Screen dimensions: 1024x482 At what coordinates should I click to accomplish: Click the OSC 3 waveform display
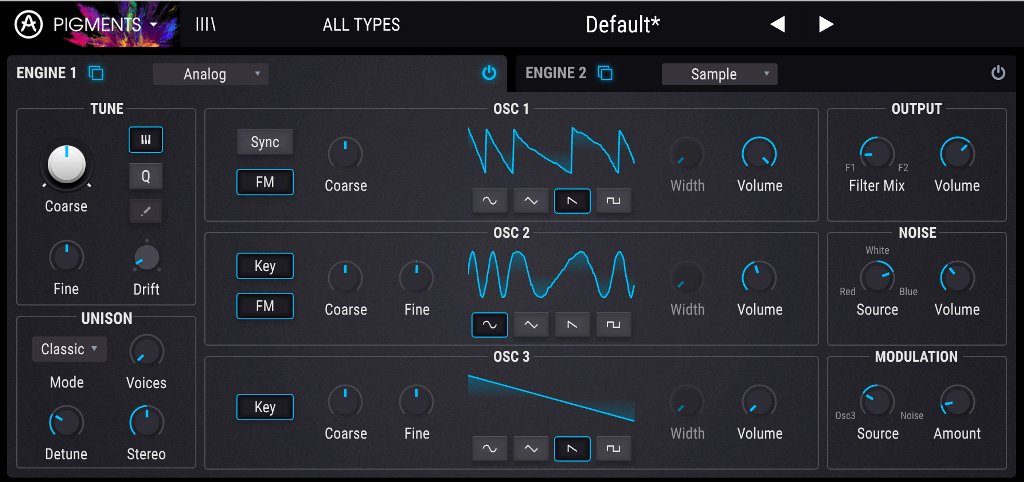(x=551, y=398)
